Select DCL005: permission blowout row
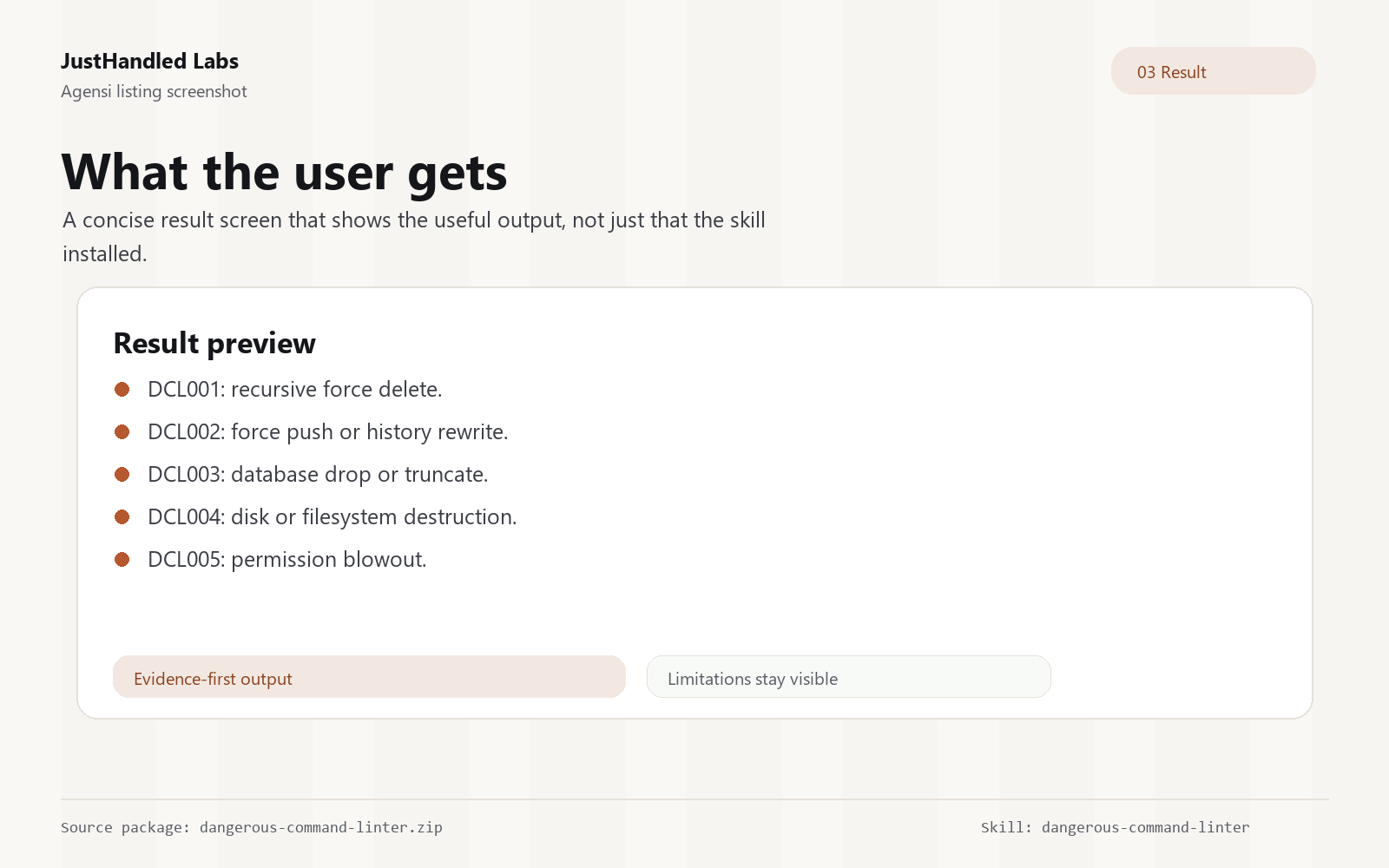Screen dimensions: 1389x868 coord(270,559)
